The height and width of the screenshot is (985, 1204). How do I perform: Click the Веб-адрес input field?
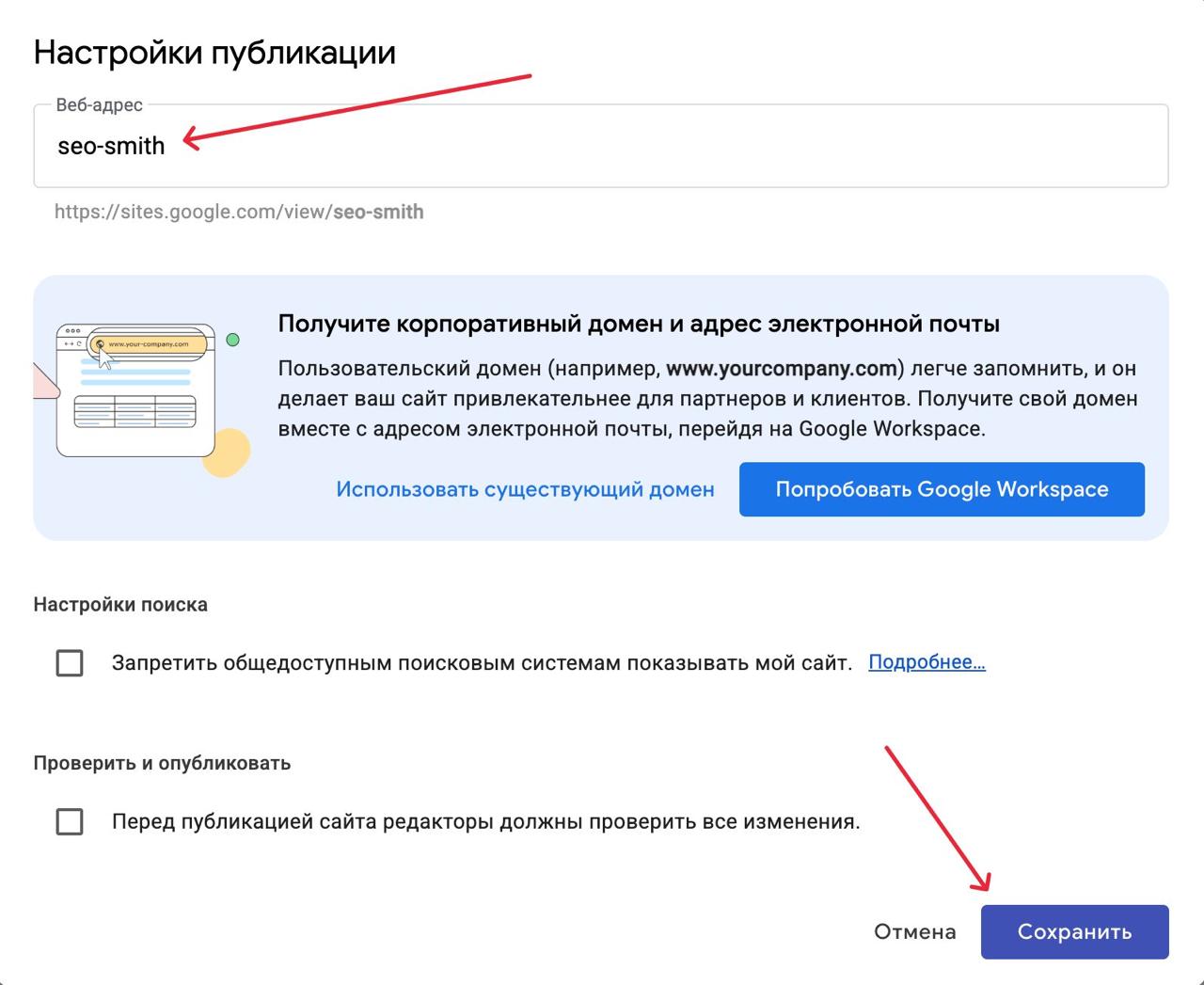[x=600, y=146]
